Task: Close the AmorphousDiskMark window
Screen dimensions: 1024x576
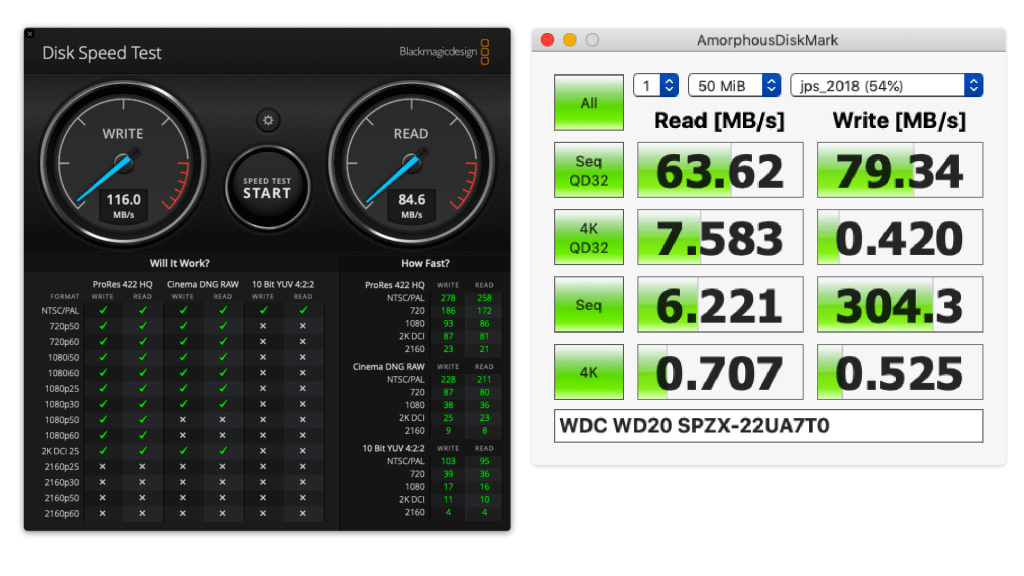Action: coord(547,40)
